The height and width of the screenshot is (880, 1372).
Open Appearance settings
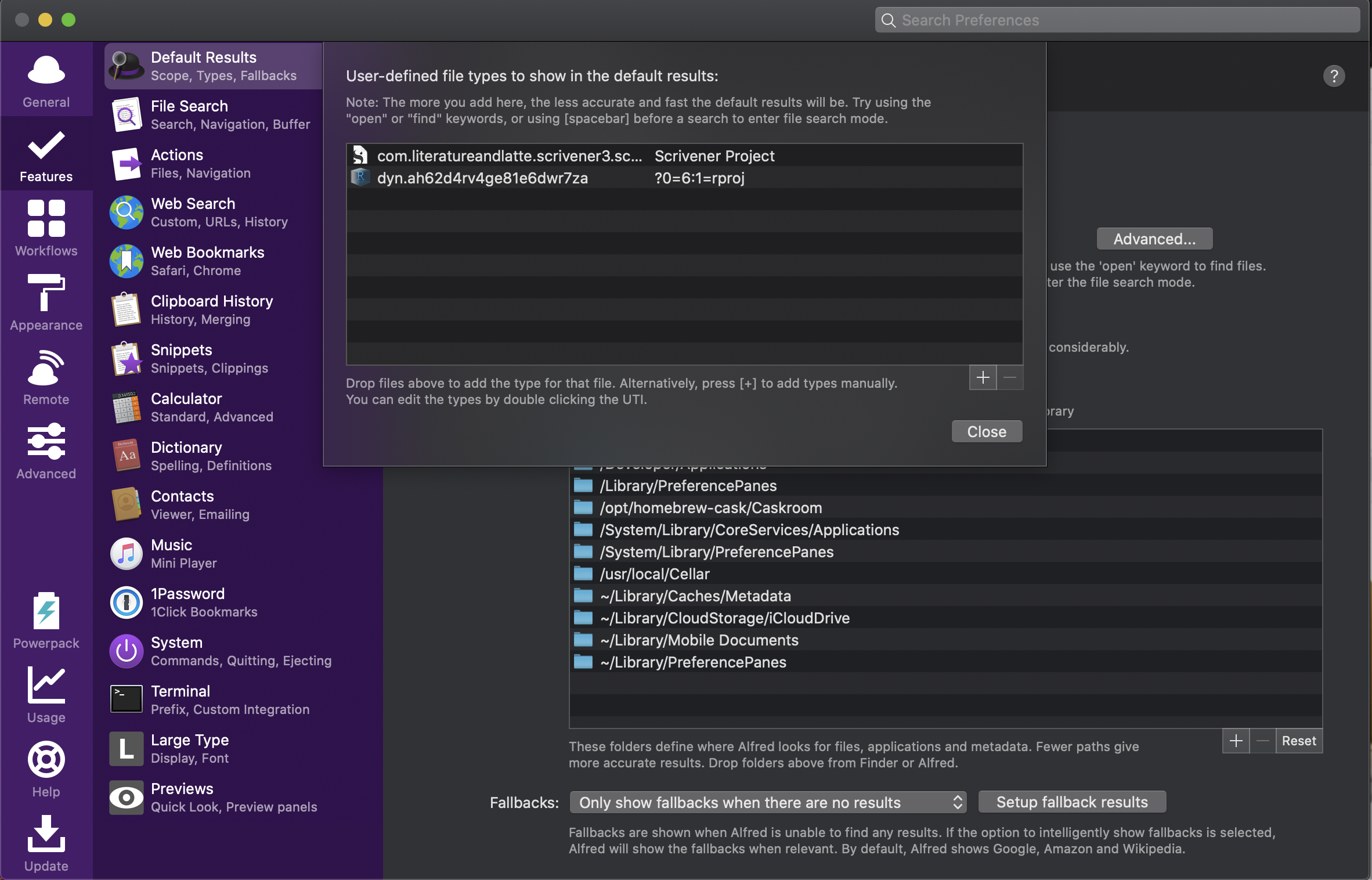tap(46, 303)
